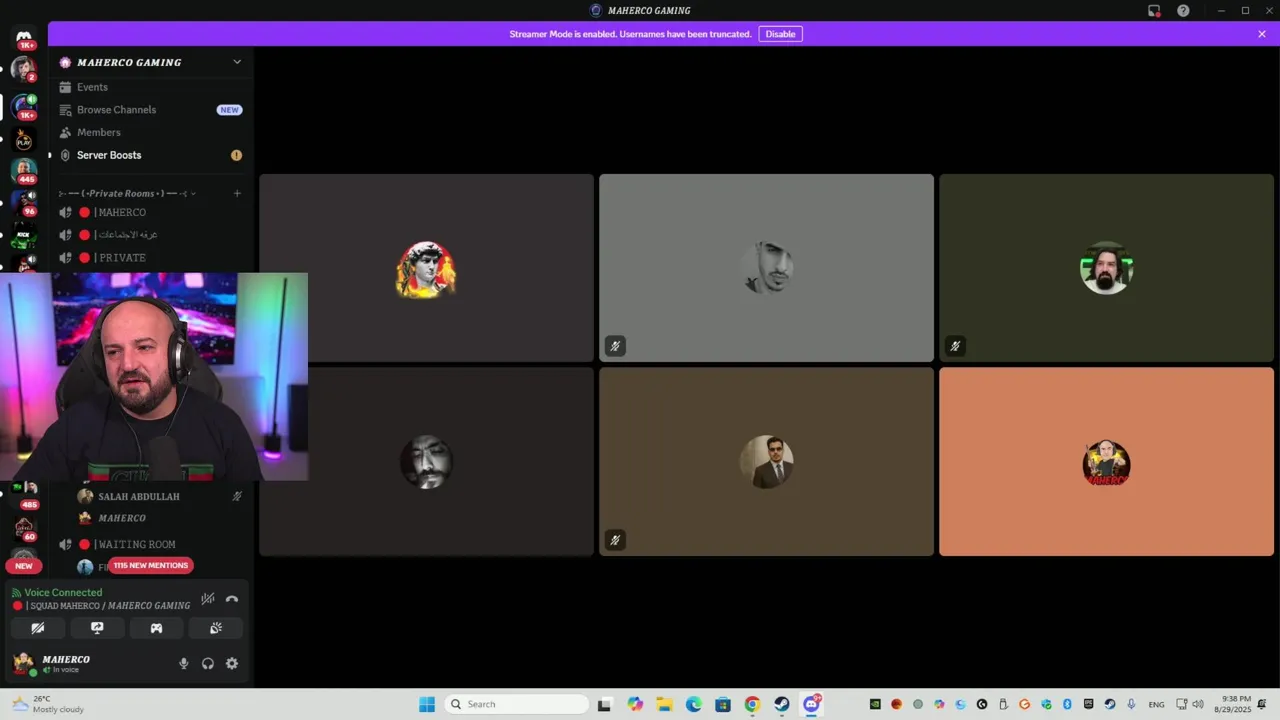Image resolution: width=1280 pixels, height=720 pixels.
Task: Open server icon with badge 2
Action: coord(24,70)
